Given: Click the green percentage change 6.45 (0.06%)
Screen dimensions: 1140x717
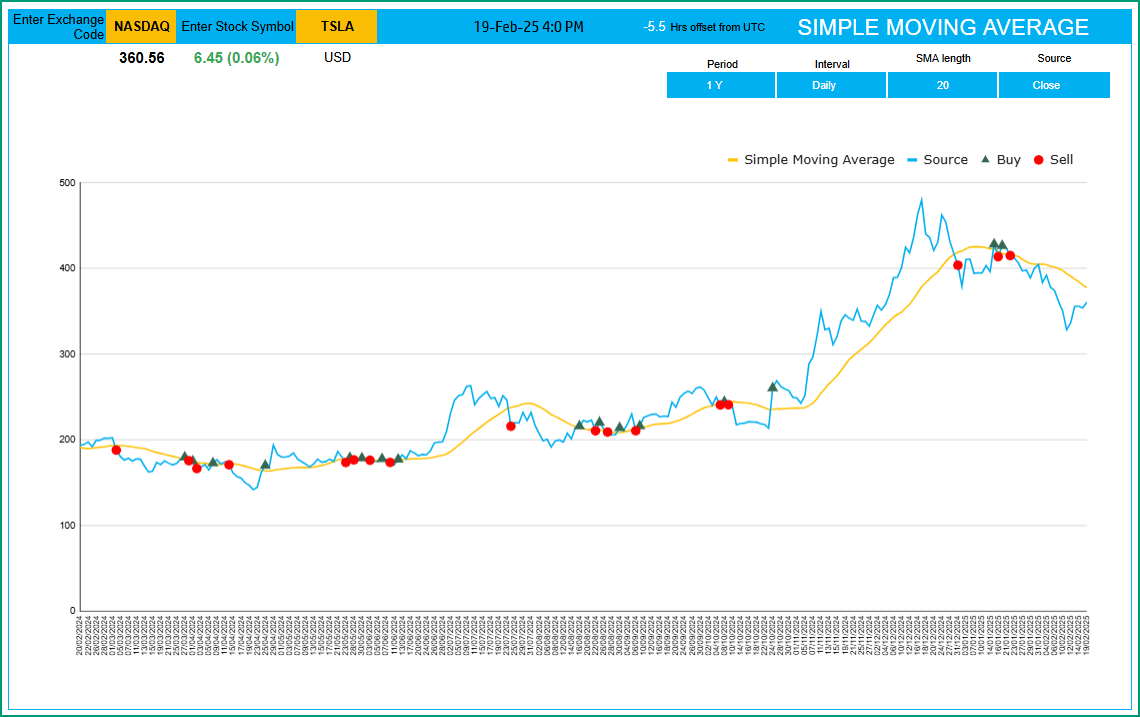Looking at the screenshot, I should (237, 57).
